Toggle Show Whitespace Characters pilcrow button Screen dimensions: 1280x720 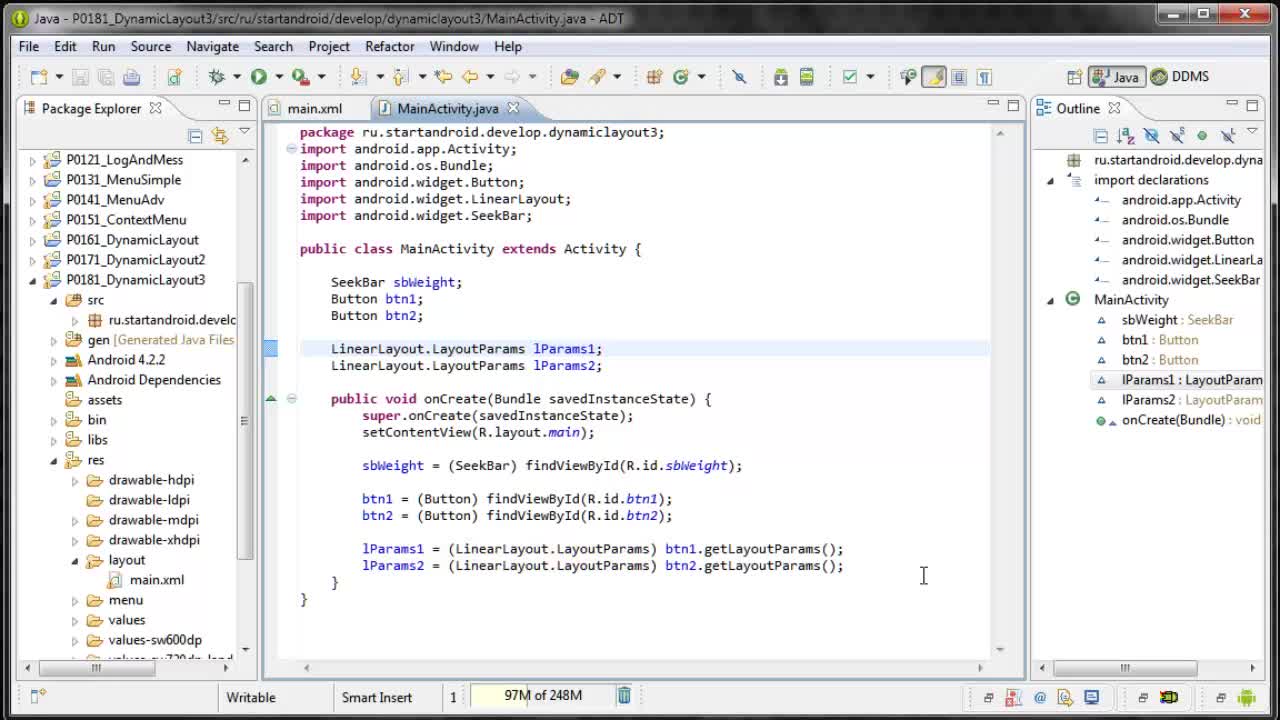pyautogui.click(x=984, y=77)
